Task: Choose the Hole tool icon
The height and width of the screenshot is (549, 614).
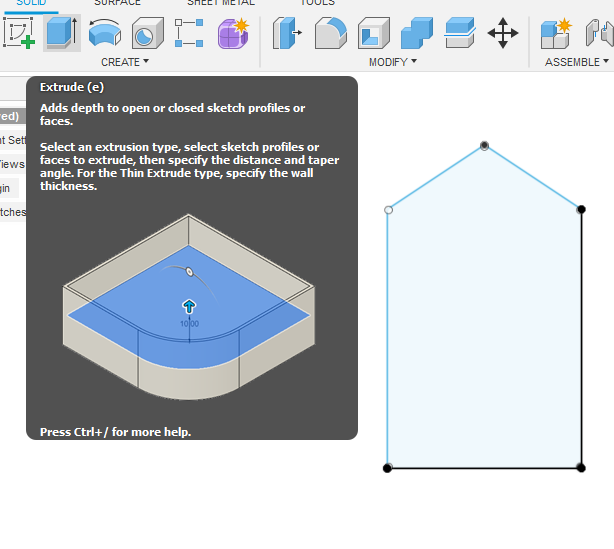Action: coord(148,33)
